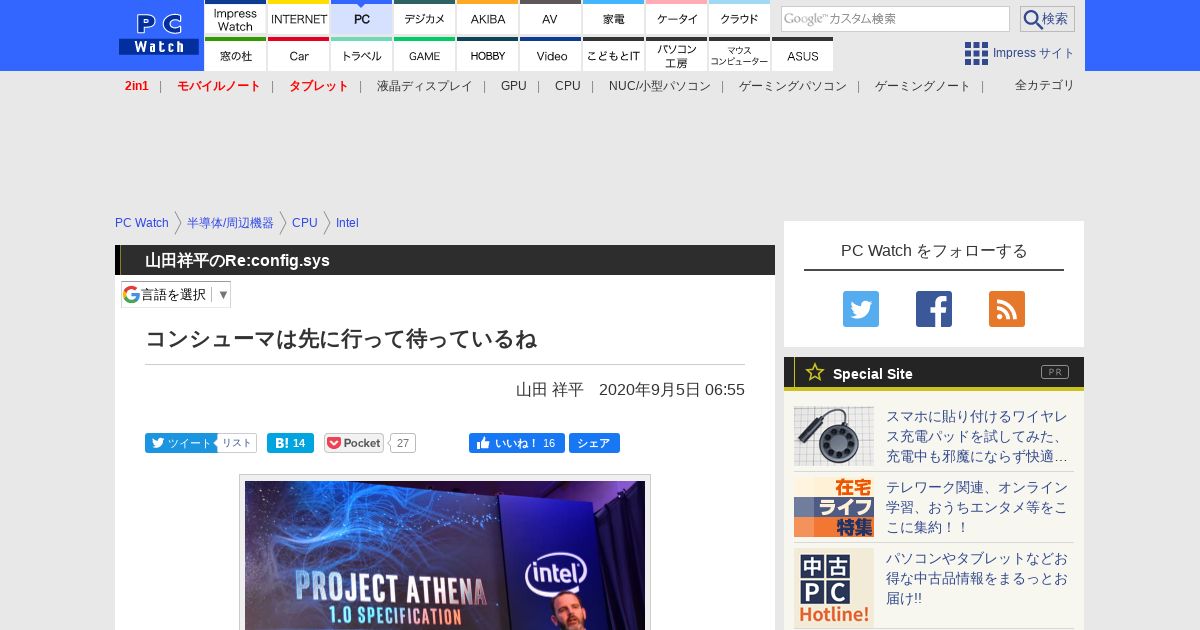This screenshot has width=1200, height=630.
Task: Open the 言語を選択 language dropdown
Action: [x=176, y=294]
